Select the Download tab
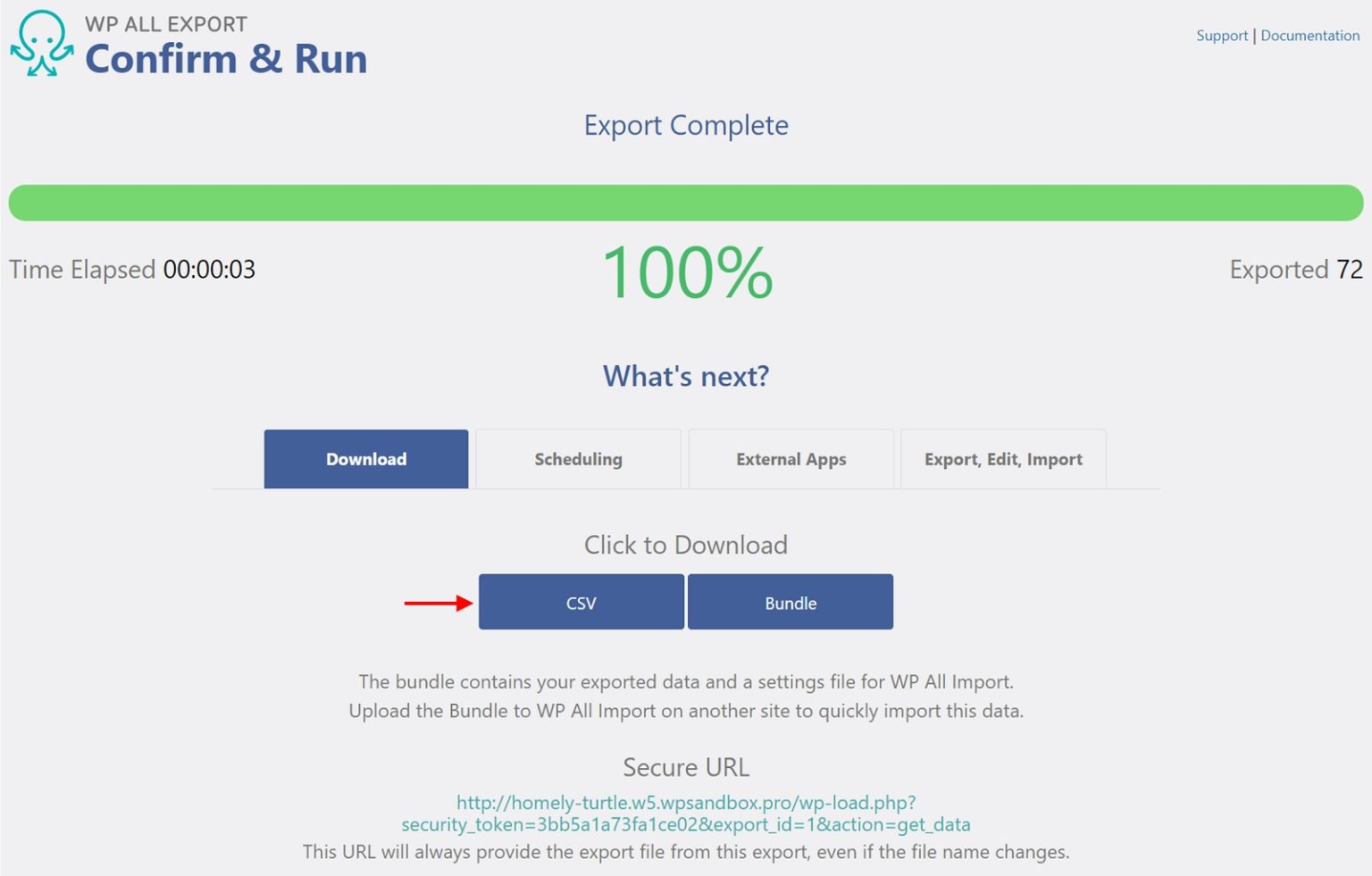The image size is (1372, 876). [365, 459]
